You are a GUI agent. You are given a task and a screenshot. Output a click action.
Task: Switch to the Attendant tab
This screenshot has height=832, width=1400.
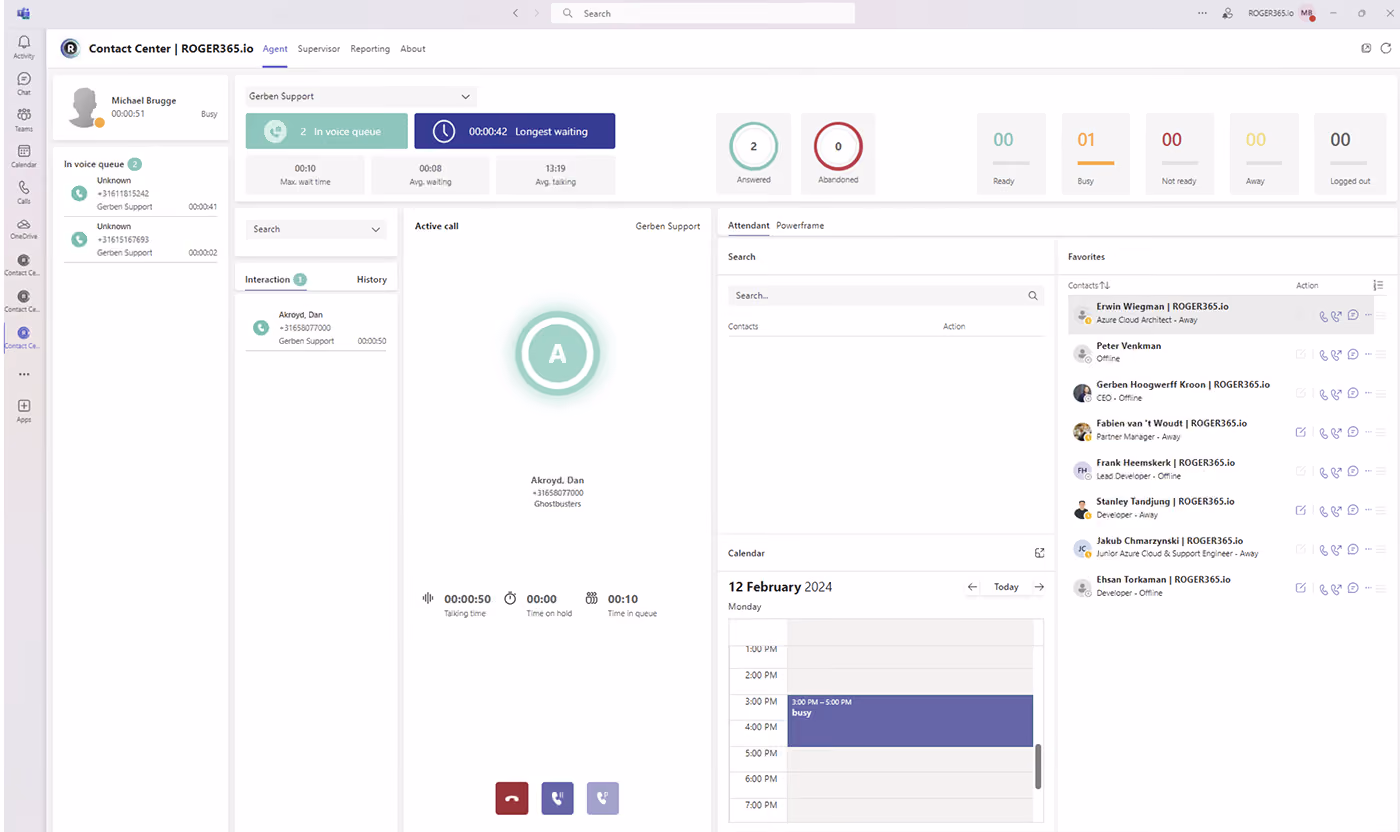click(749, 226)
